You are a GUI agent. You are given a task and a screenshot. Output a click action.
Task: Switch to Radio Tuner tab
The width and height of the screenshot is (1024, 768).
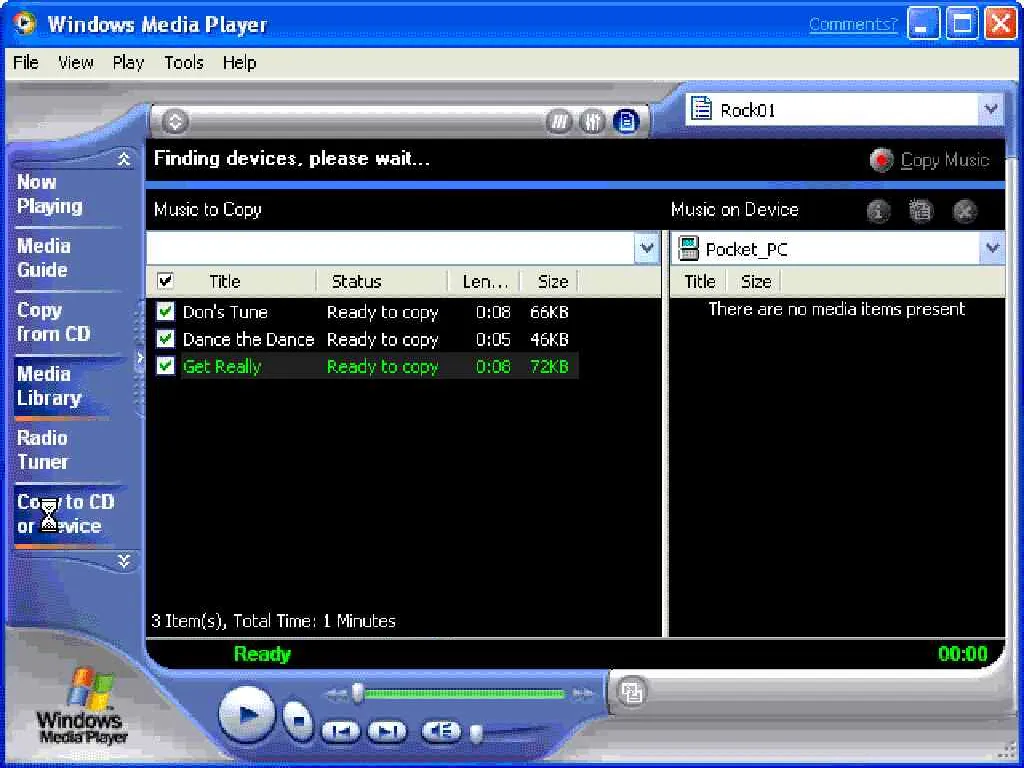click(69, 450)
